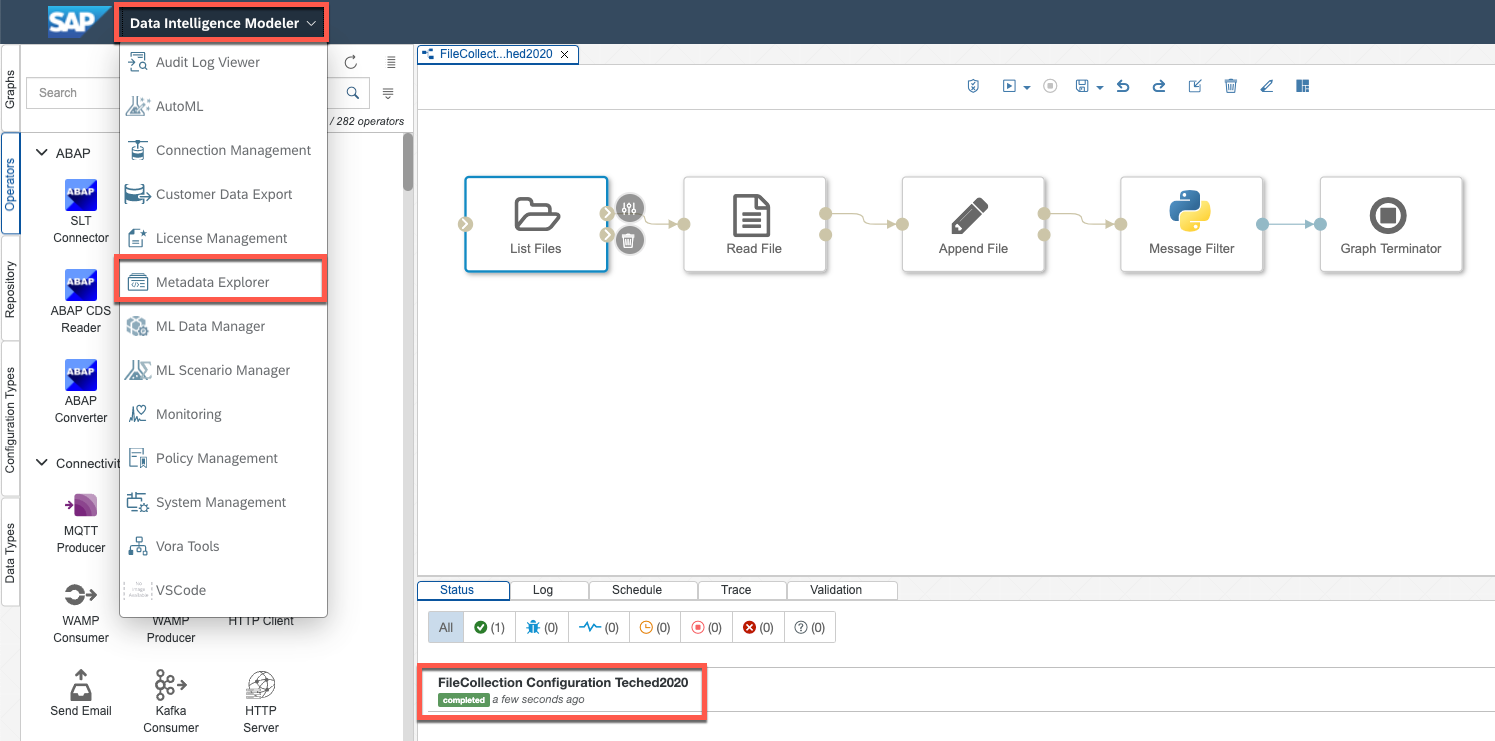Select the Send Email operator
Image resolution: width=1495 pixels, height=741 pixels.
pyautogui.click(x=81, y=693)
